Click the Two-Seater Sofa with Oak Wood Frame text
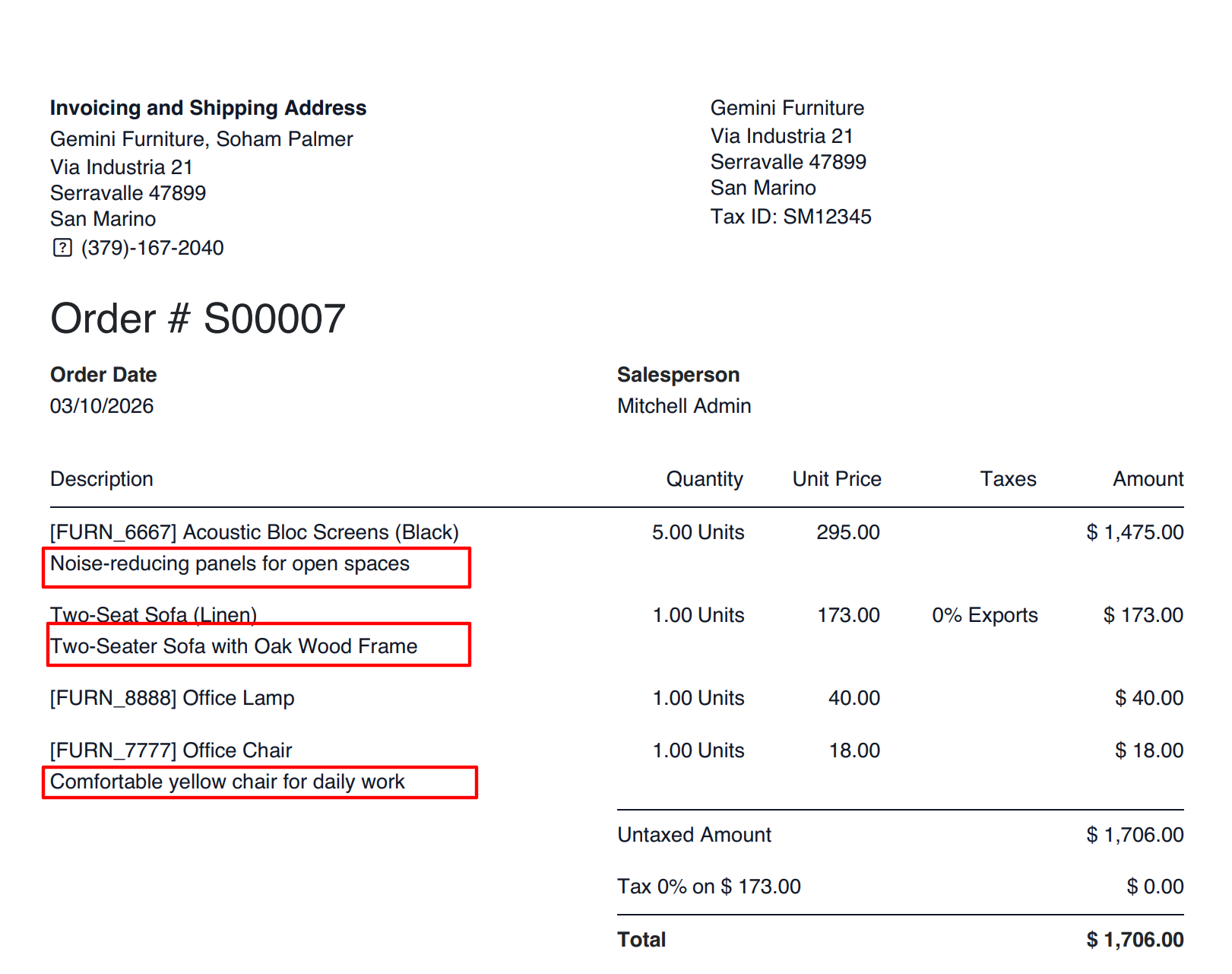 click(x=234, y=646)
